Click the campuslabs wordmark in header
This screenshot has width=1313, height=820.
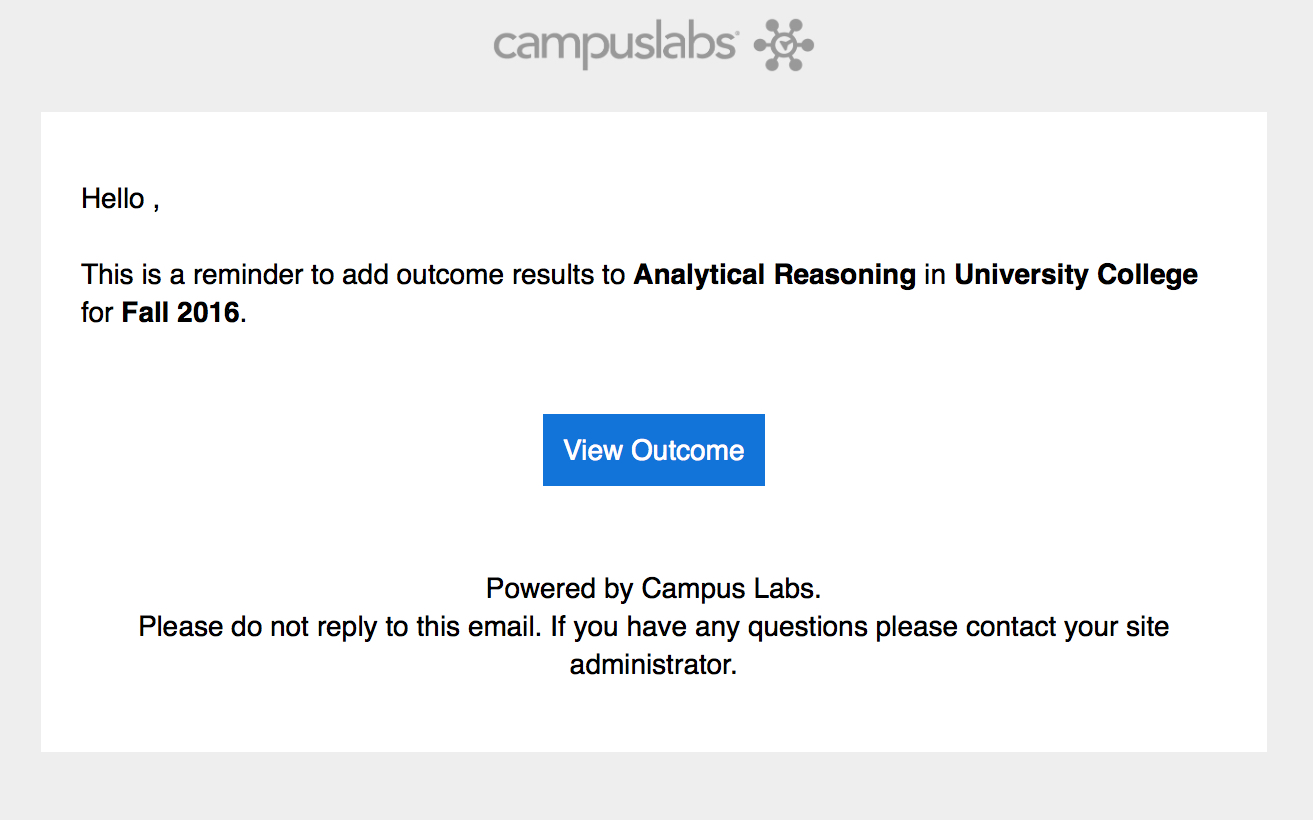click(x=615, y=46)
